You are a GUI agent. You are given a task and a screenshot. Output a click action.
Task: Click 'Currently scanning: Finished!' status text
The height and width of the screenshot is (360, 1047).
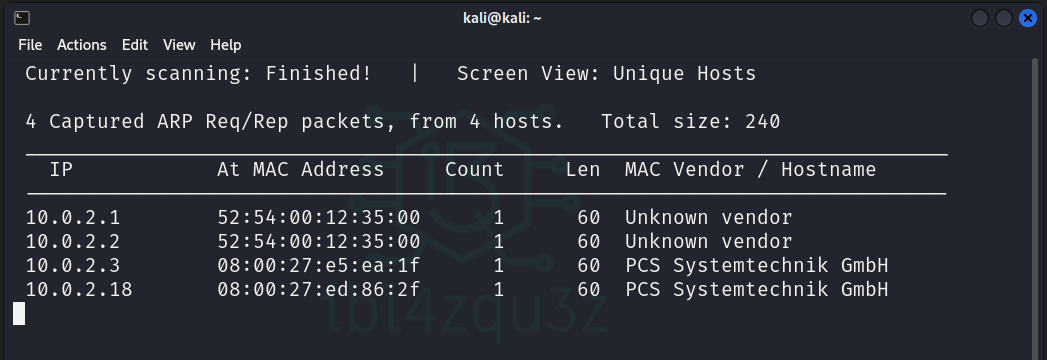(x=198, y=73)
